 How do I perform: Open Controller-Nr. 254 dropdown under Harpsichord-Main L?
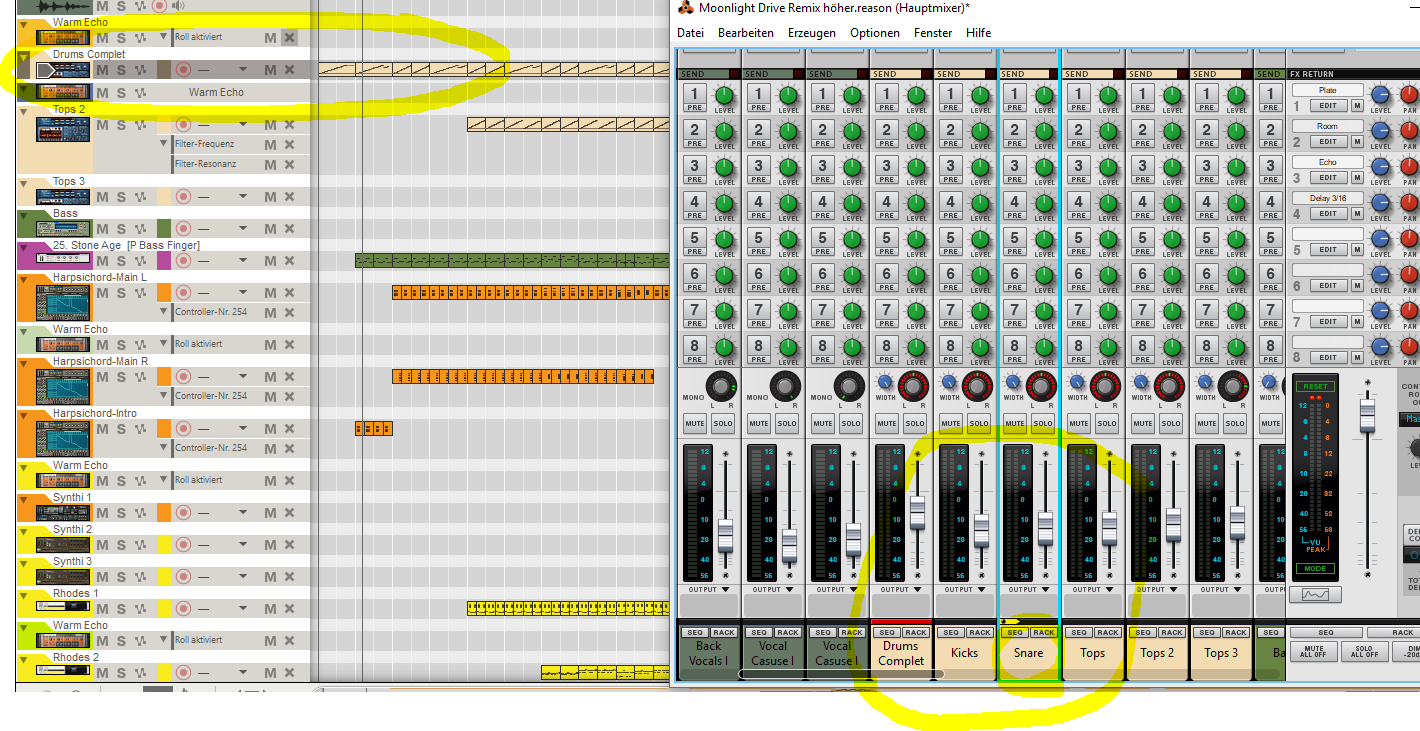[x=165, y=312]
